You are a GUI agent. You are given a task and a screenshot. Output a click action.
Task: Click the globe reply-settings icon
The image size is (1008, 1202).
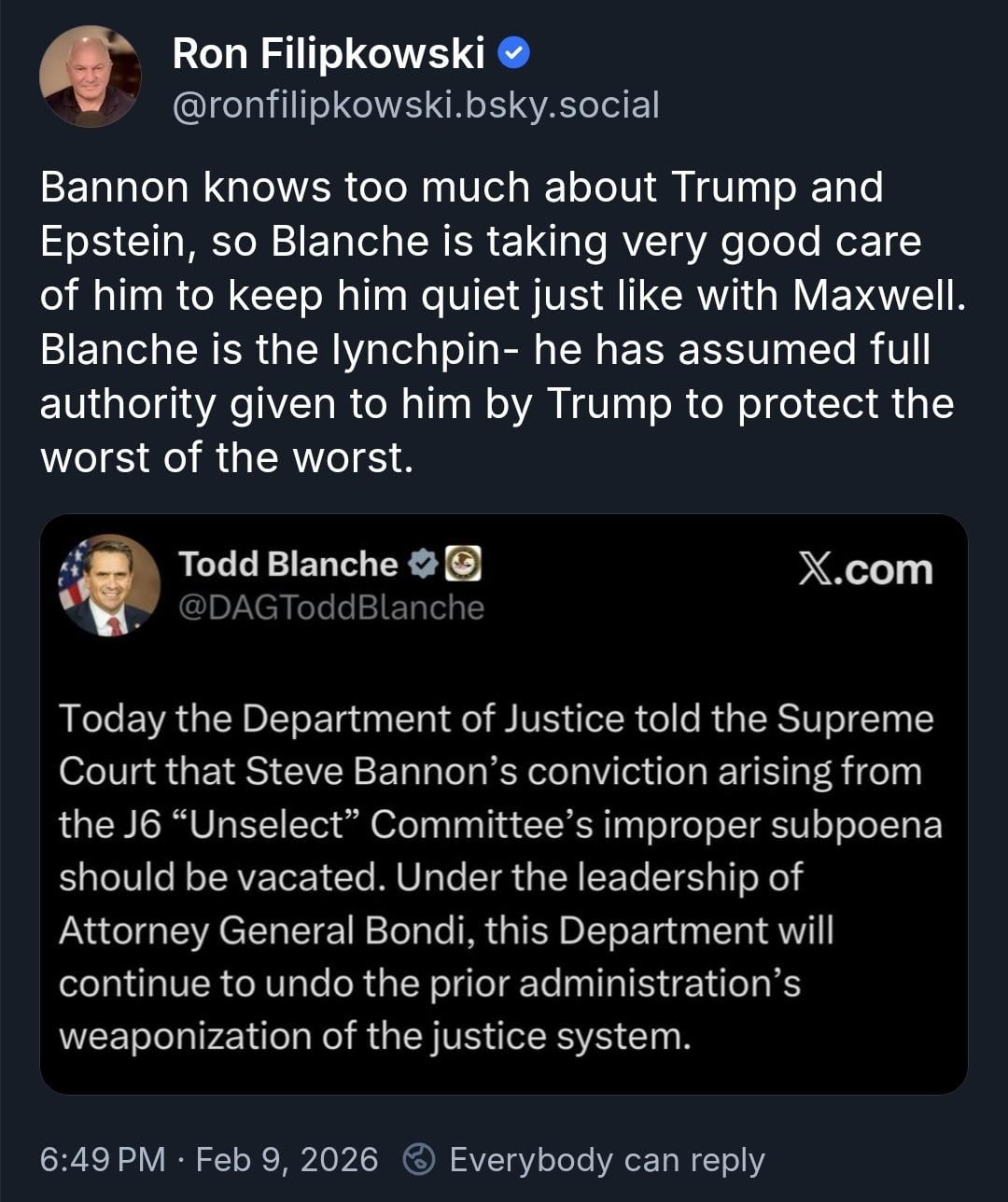point(419,1160)
